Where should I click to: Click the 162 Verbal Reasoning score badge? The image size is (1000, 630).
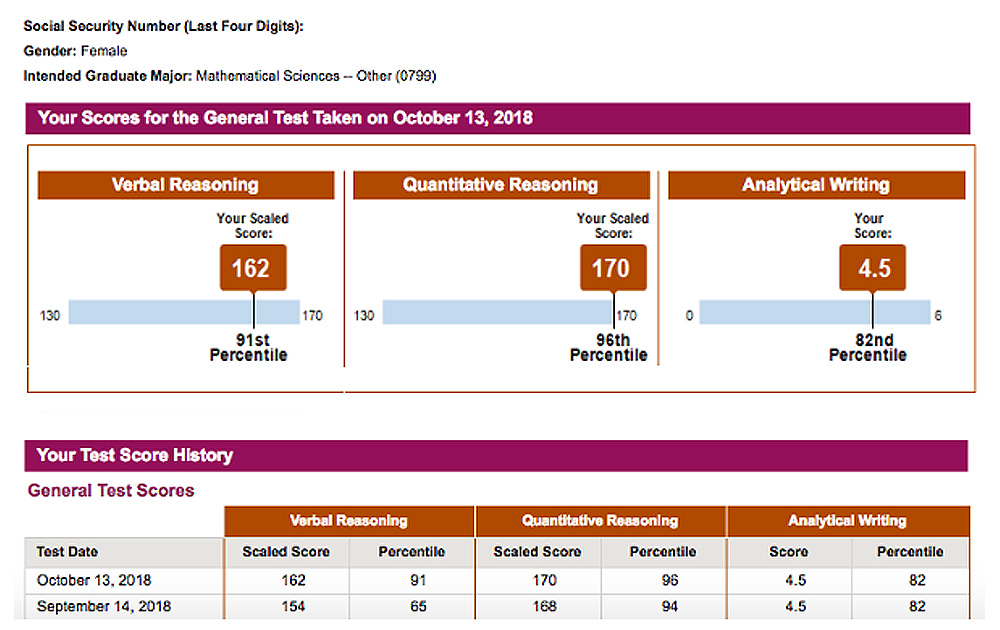tap(251, 268)
